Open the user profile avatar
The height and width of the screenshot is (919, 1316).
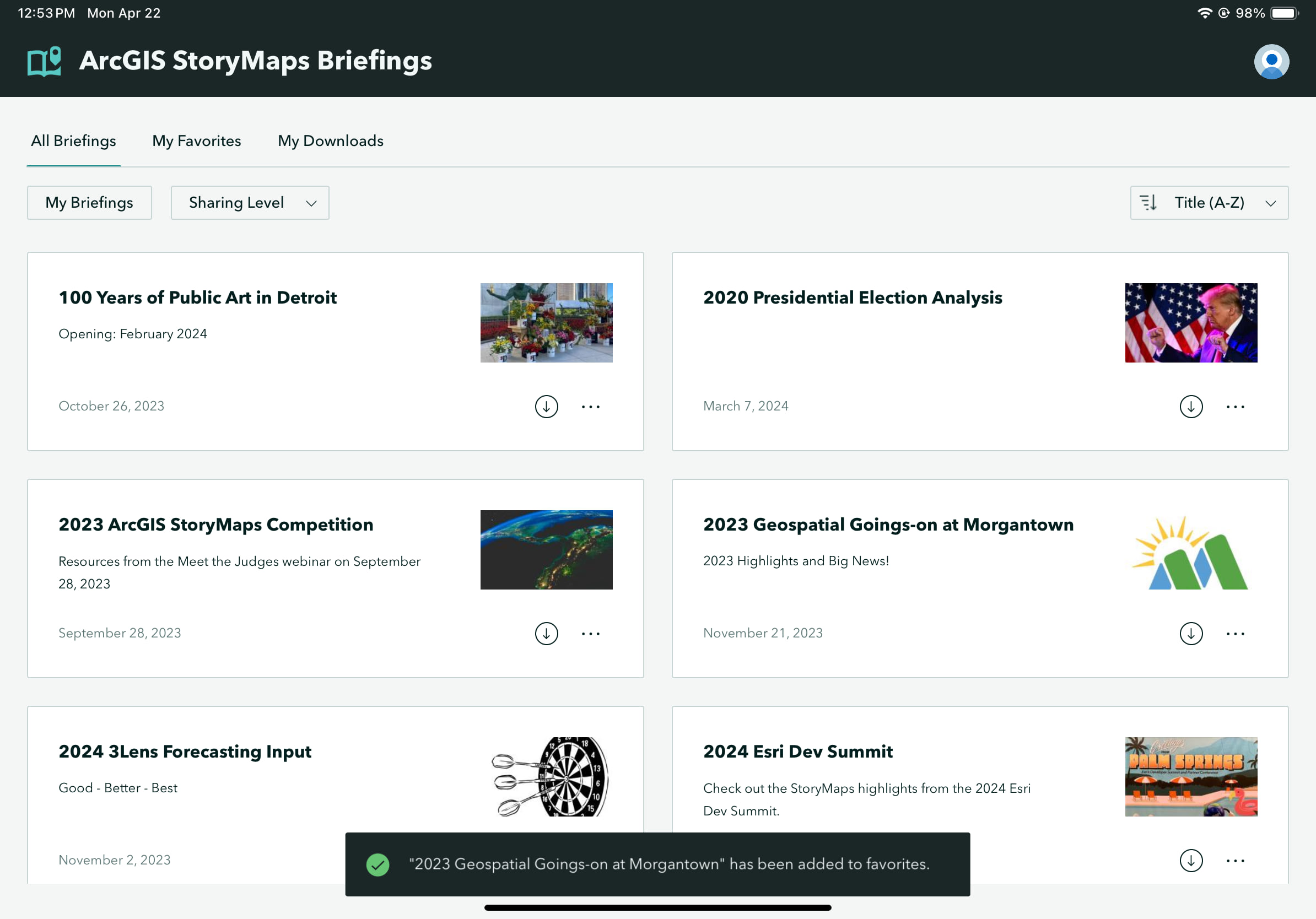click(1271, 61)
